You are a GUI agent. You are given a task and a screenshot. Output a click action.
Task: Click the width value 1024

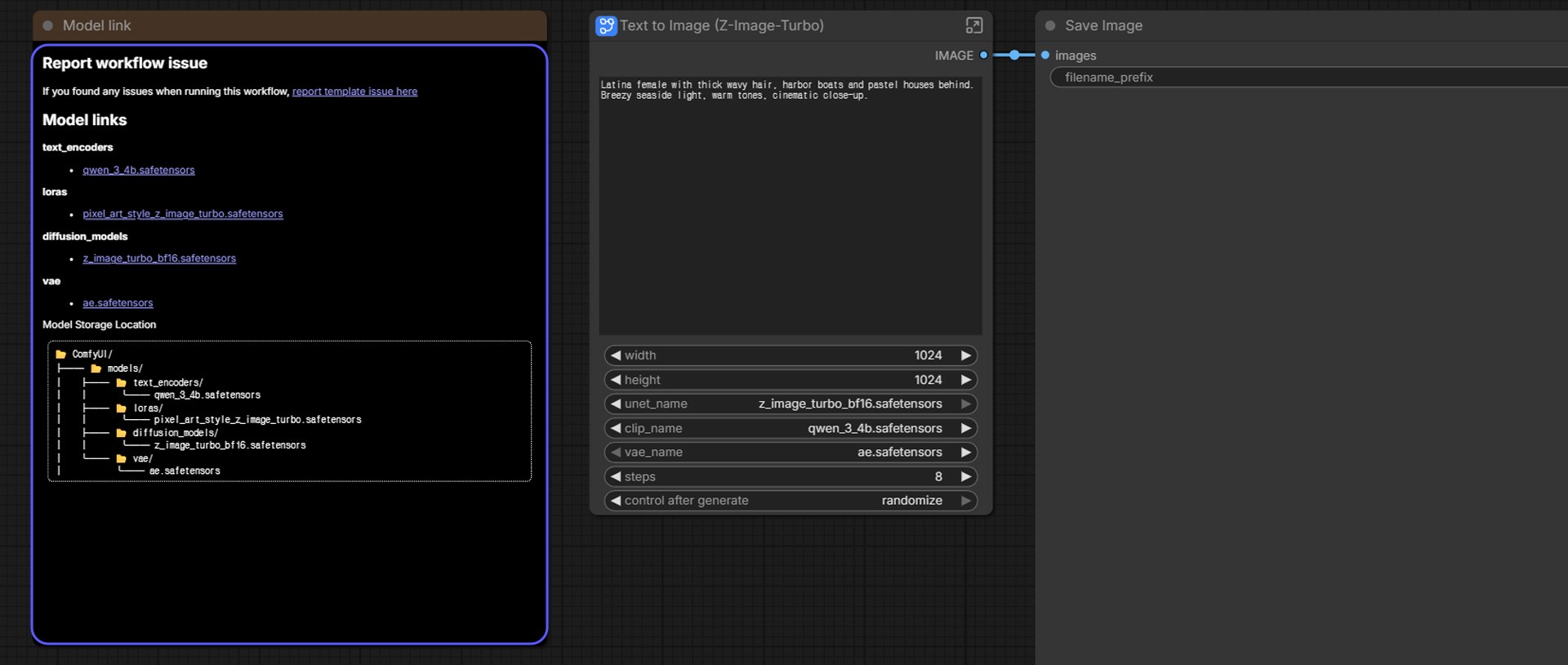pos(928,355)
